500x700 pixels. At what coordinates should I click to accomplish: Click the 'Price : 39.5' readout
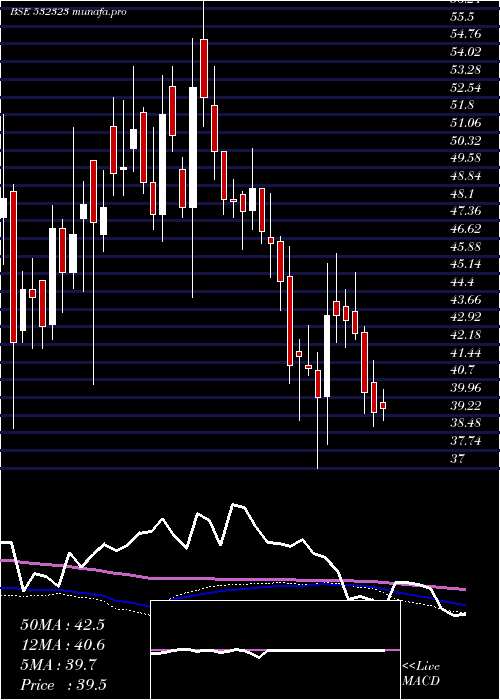point(63,685)
